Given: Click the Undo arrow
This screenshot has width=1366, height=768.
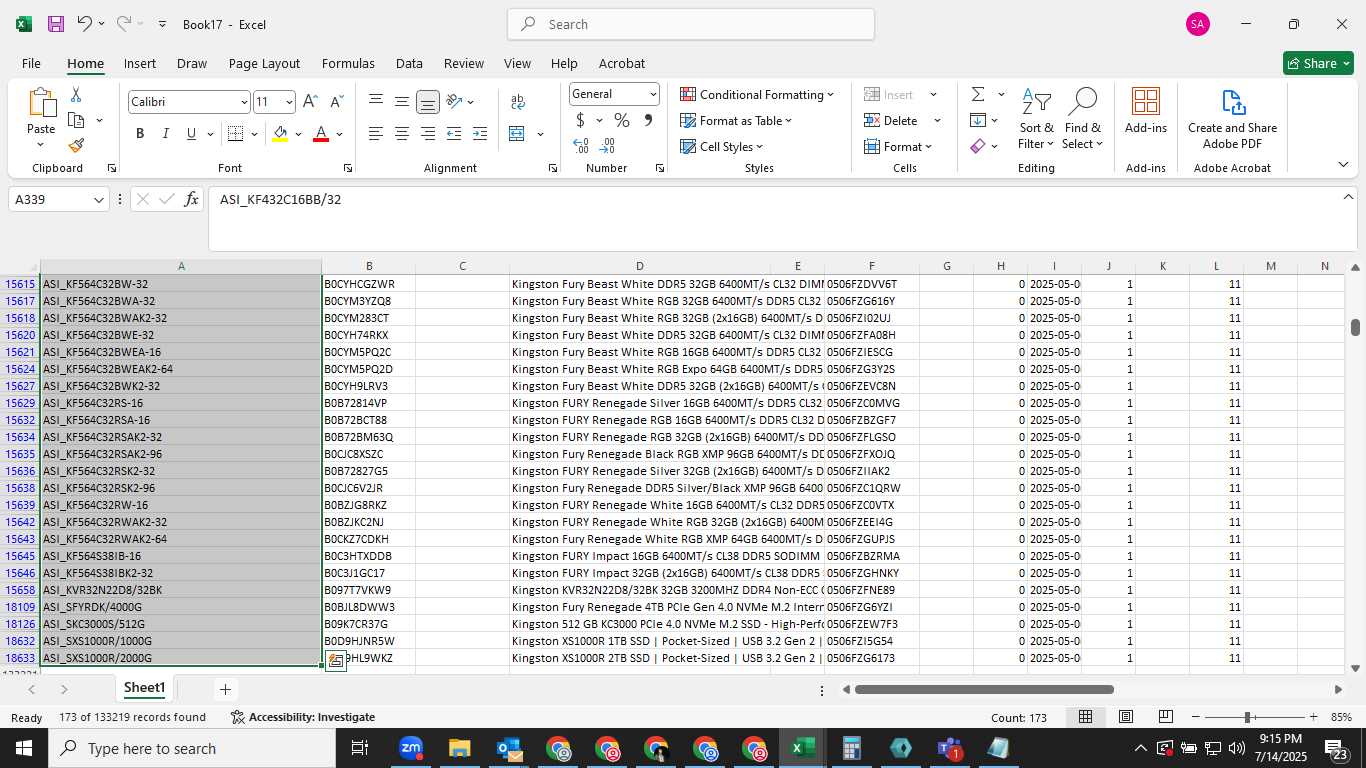Looking at the screenshot, I should tap(85, 24).
